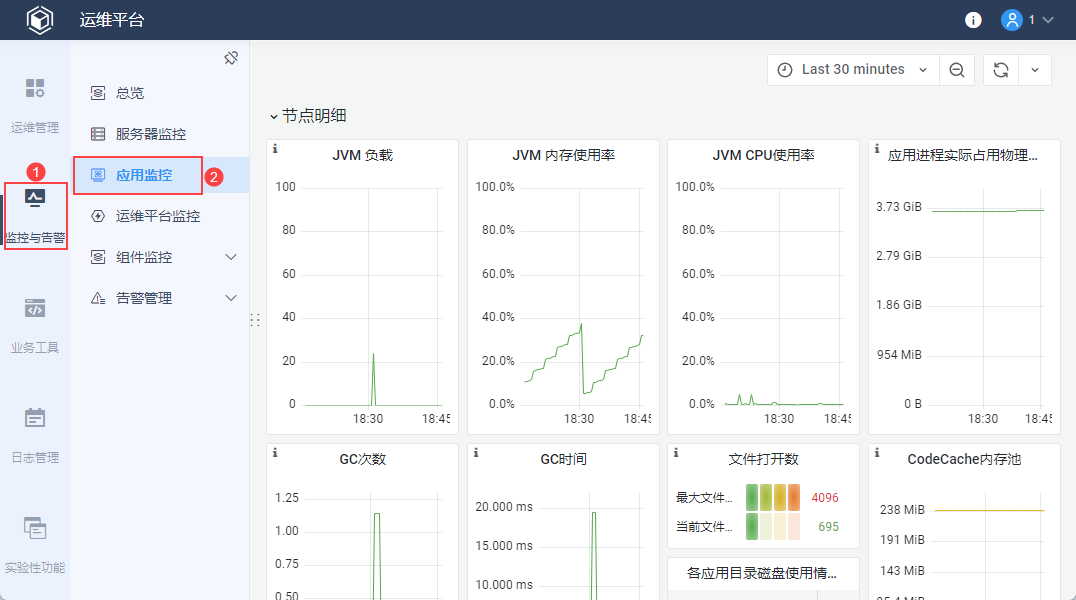
Task: Toggle the sidebar pin icon
Action: [x=231, y=58]
